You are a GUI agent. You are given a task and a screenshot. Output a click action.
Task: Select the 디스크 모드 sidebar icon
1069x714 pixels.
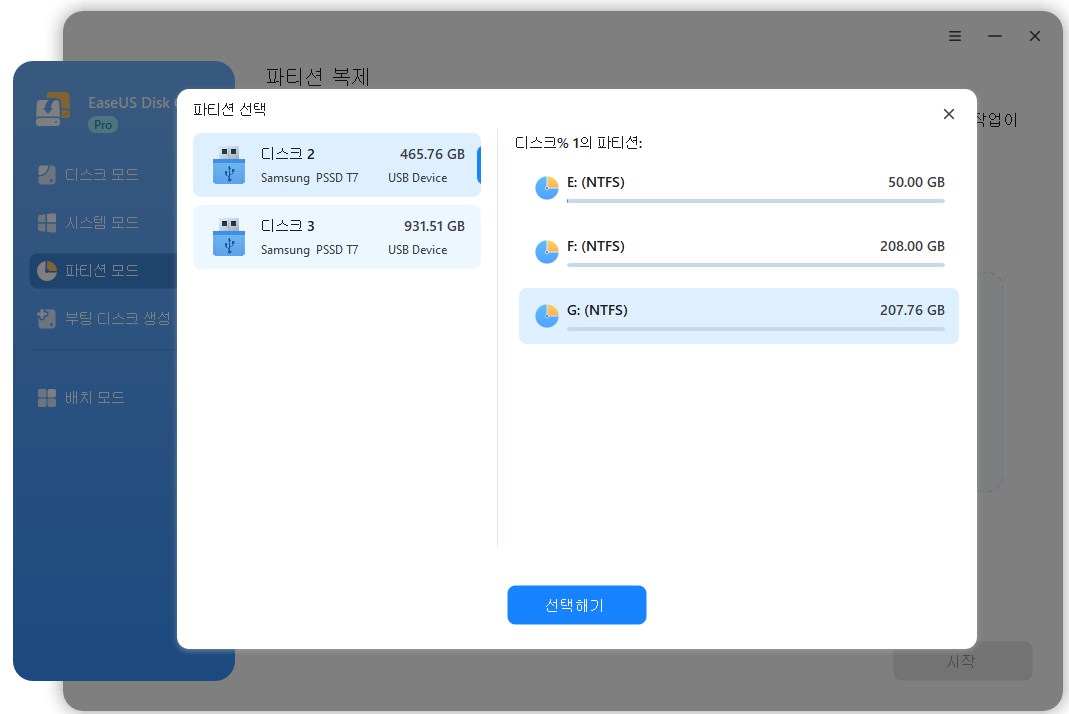click(46, 174)
